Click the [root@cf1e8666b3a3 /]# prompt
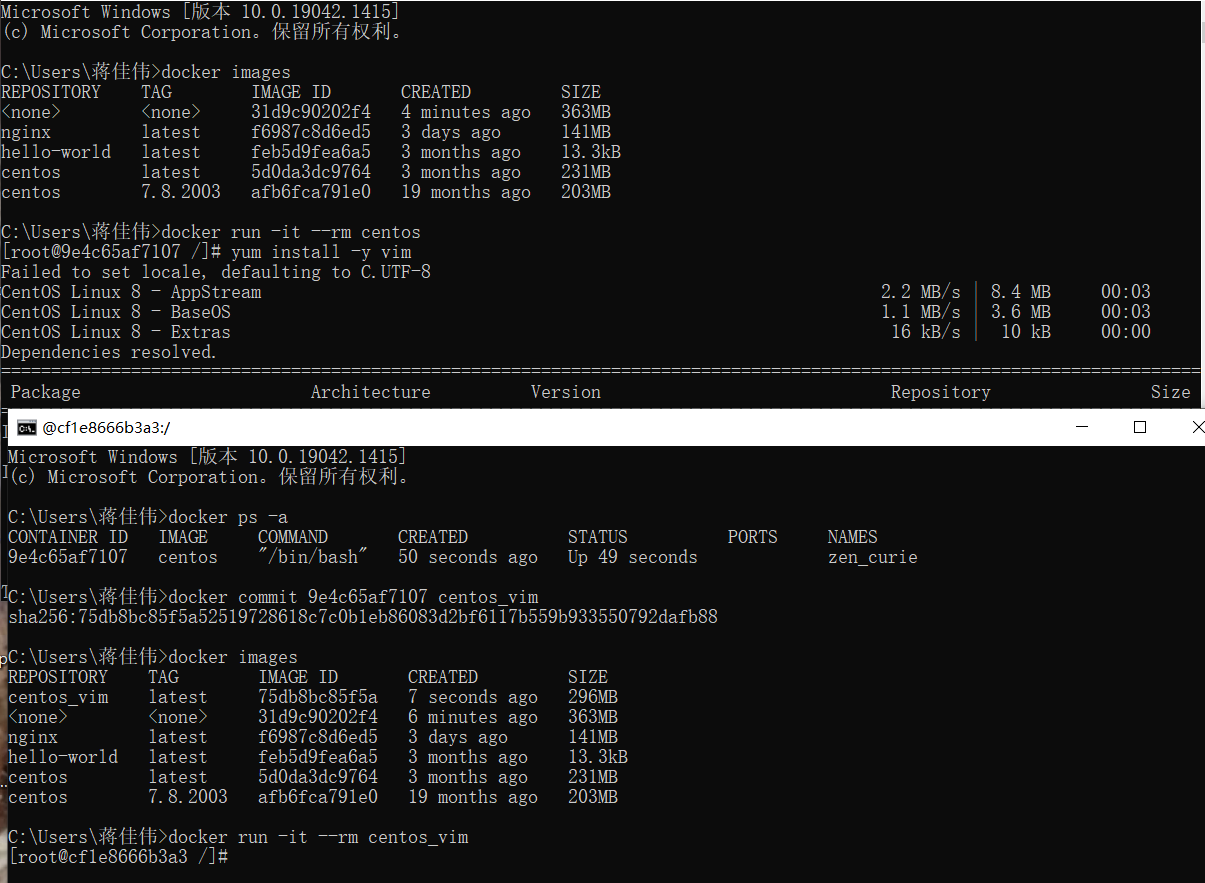The image size is (1205, 883). coord(118,857)
